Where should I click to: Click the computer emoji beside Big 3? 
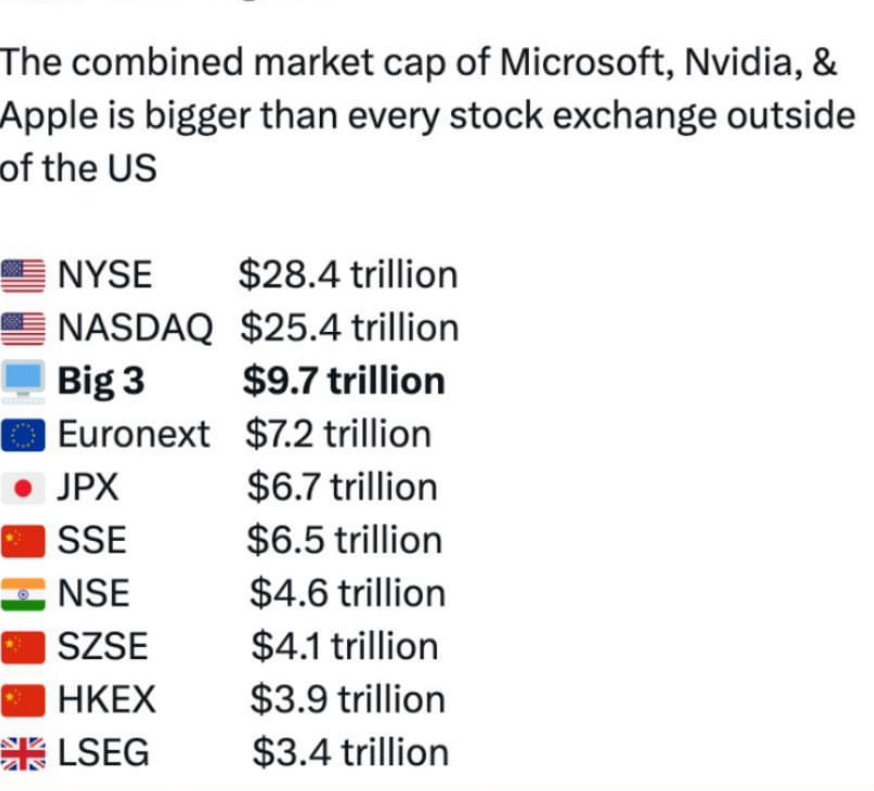point(24,381)
